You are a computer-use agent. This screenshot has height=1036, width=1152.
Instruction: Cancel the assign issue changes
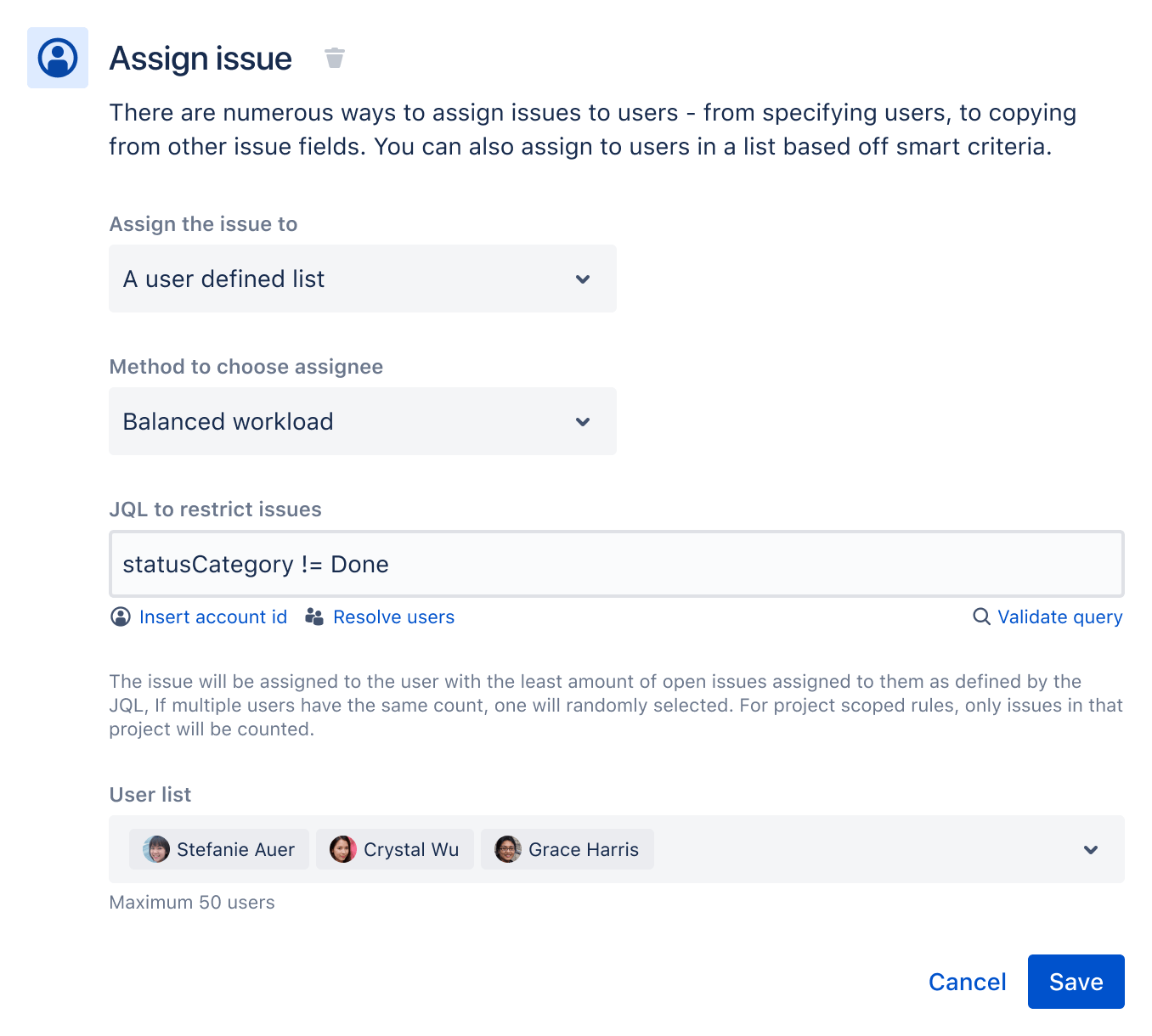pos(967,982)
